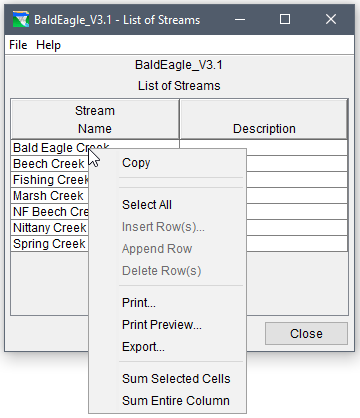
Task: Choose Export... in the context menu
Action: (x=143, y=347)
